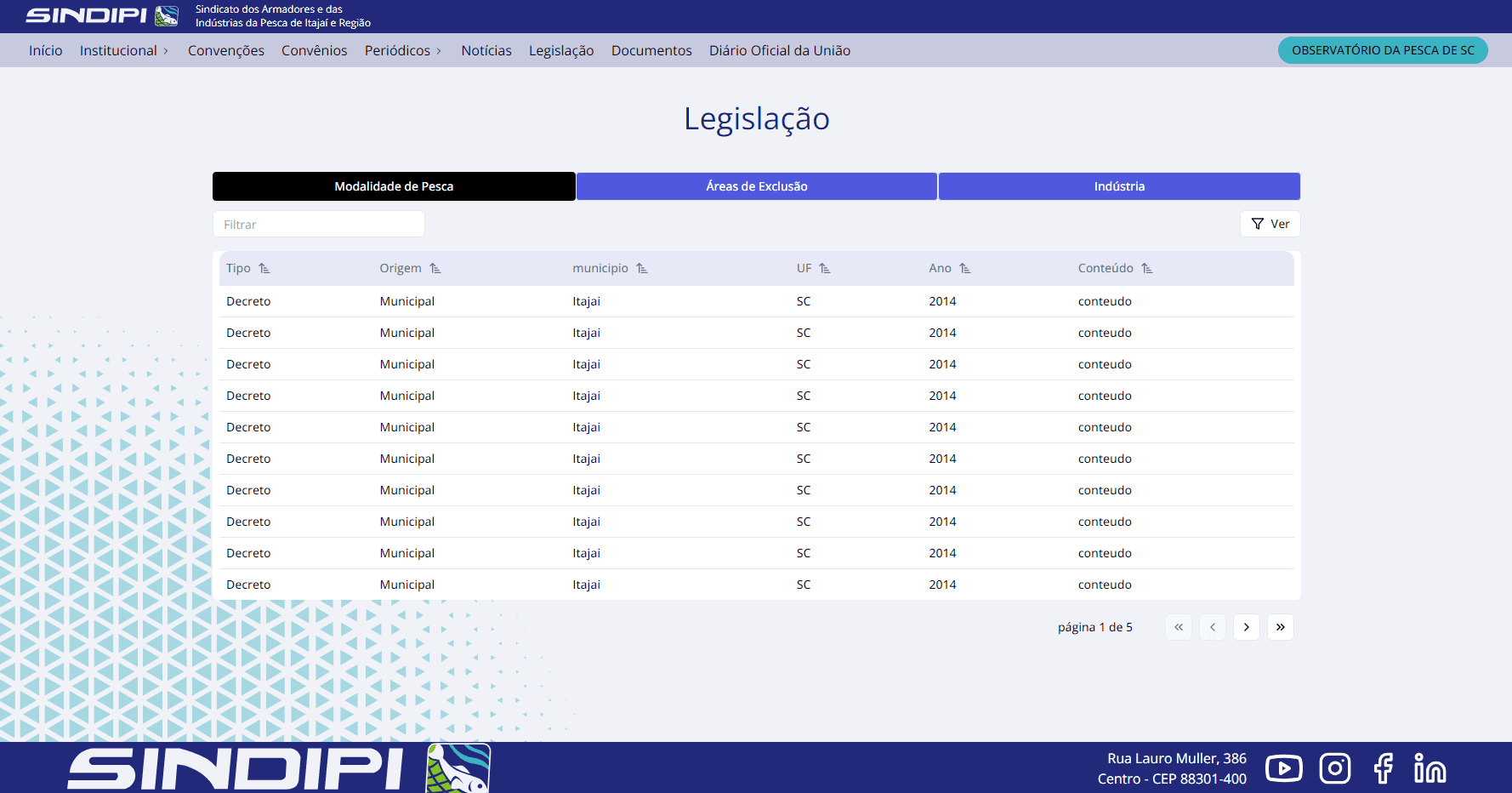Click the municipio sort icon
This screenshot has width=1512, height=793.
point(642,268)
